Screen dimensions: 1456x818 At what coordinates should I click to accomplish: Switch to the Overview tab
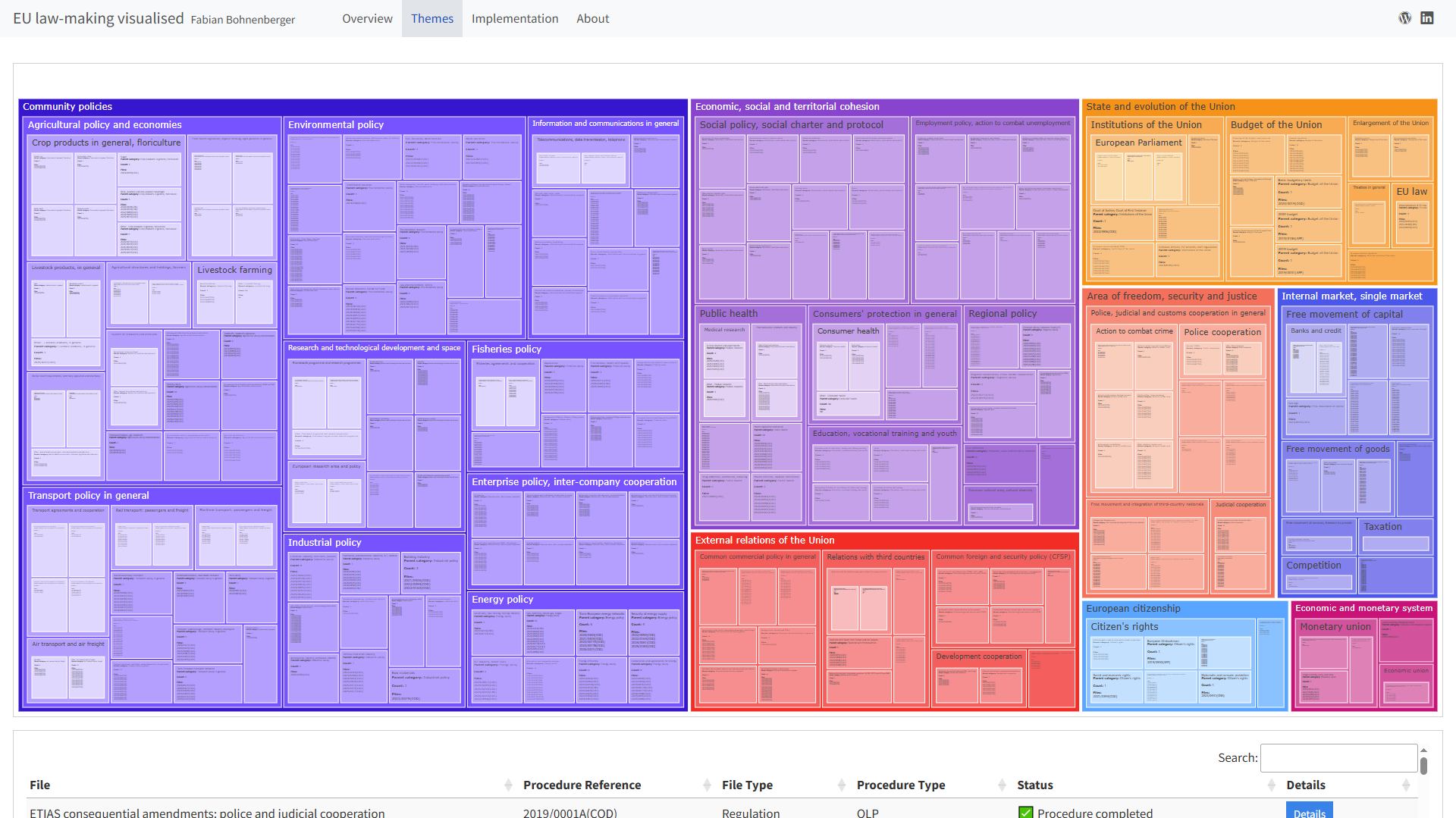tap(367, 18)
